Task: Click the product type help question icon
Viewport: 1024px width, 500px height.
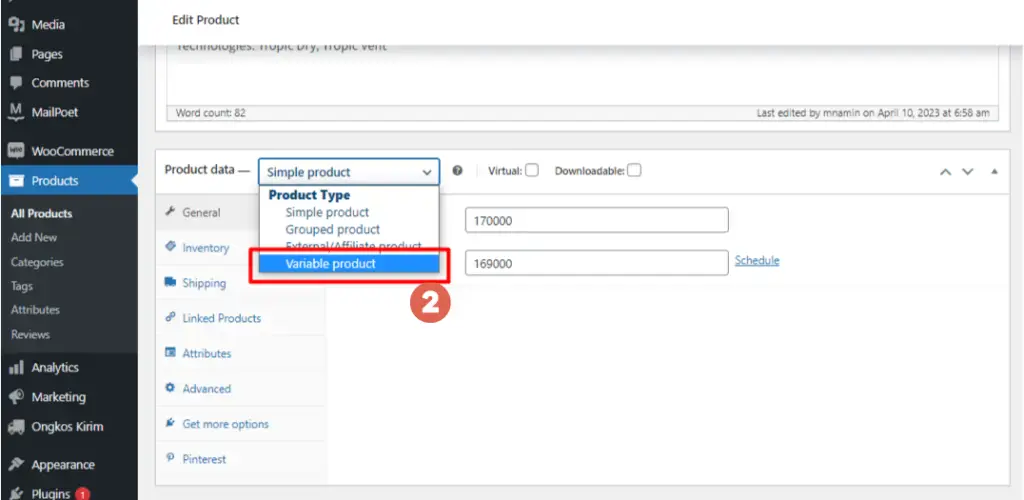Action: pyautogui.click(x=458, y=170)
